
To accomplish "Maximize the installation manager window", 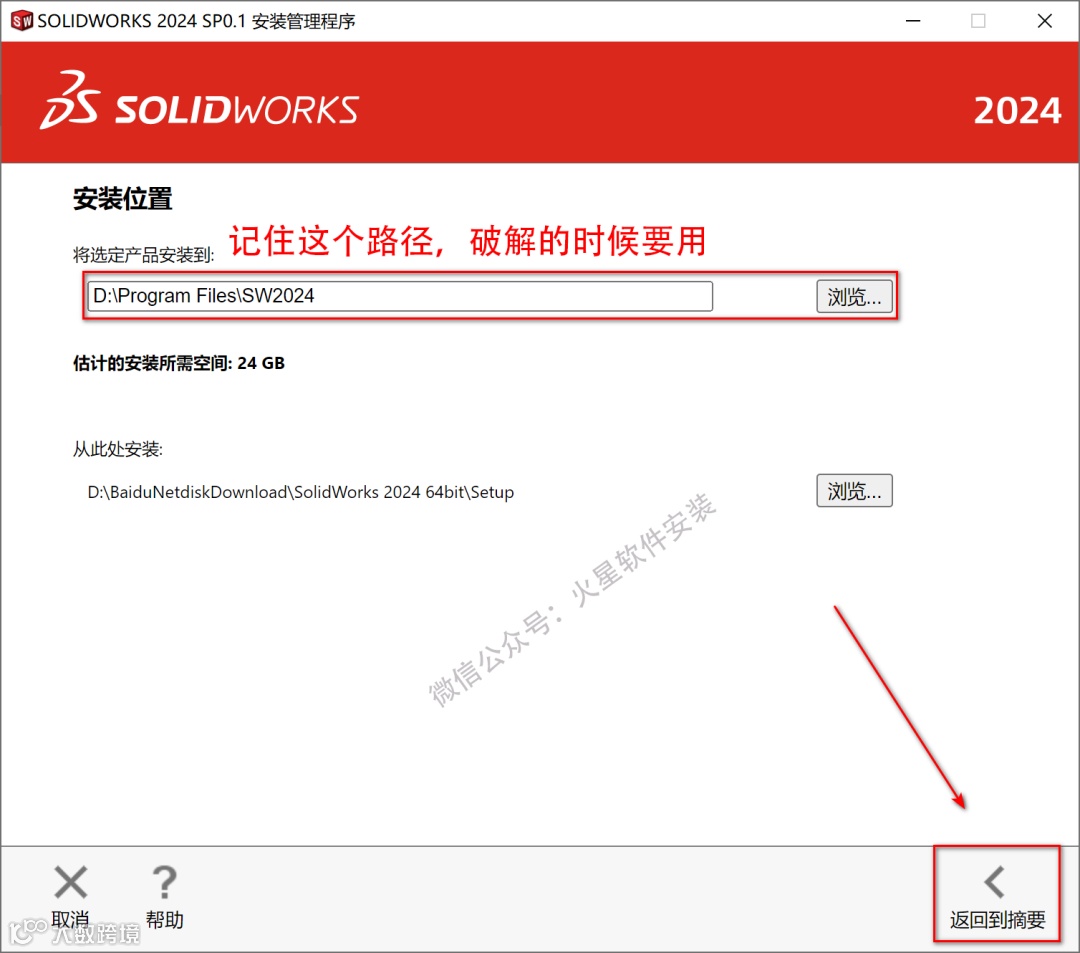I will click(978, 21).
